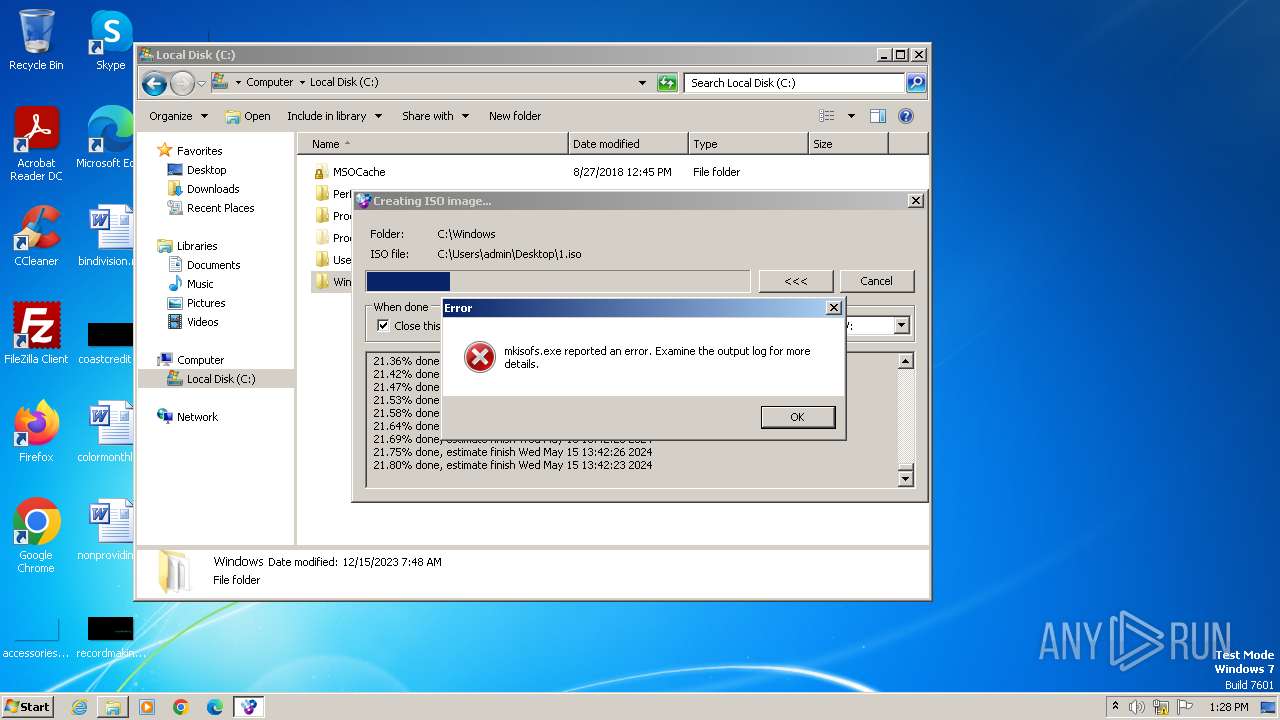Open the Organize menu
Image resolution: width=1280 pixels, height=720 pixels.
[x=178, y=116]
